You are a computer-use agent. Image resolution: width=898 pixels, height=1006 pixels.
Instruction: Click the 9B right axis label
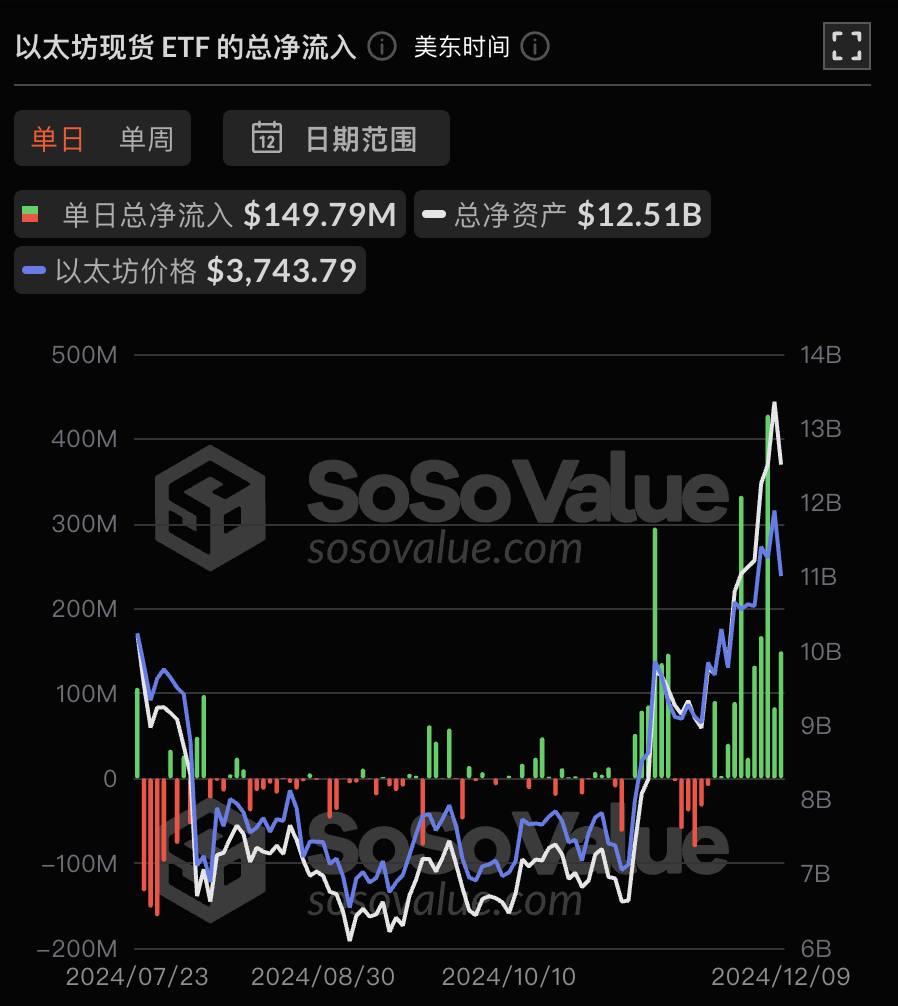point(816,726)
